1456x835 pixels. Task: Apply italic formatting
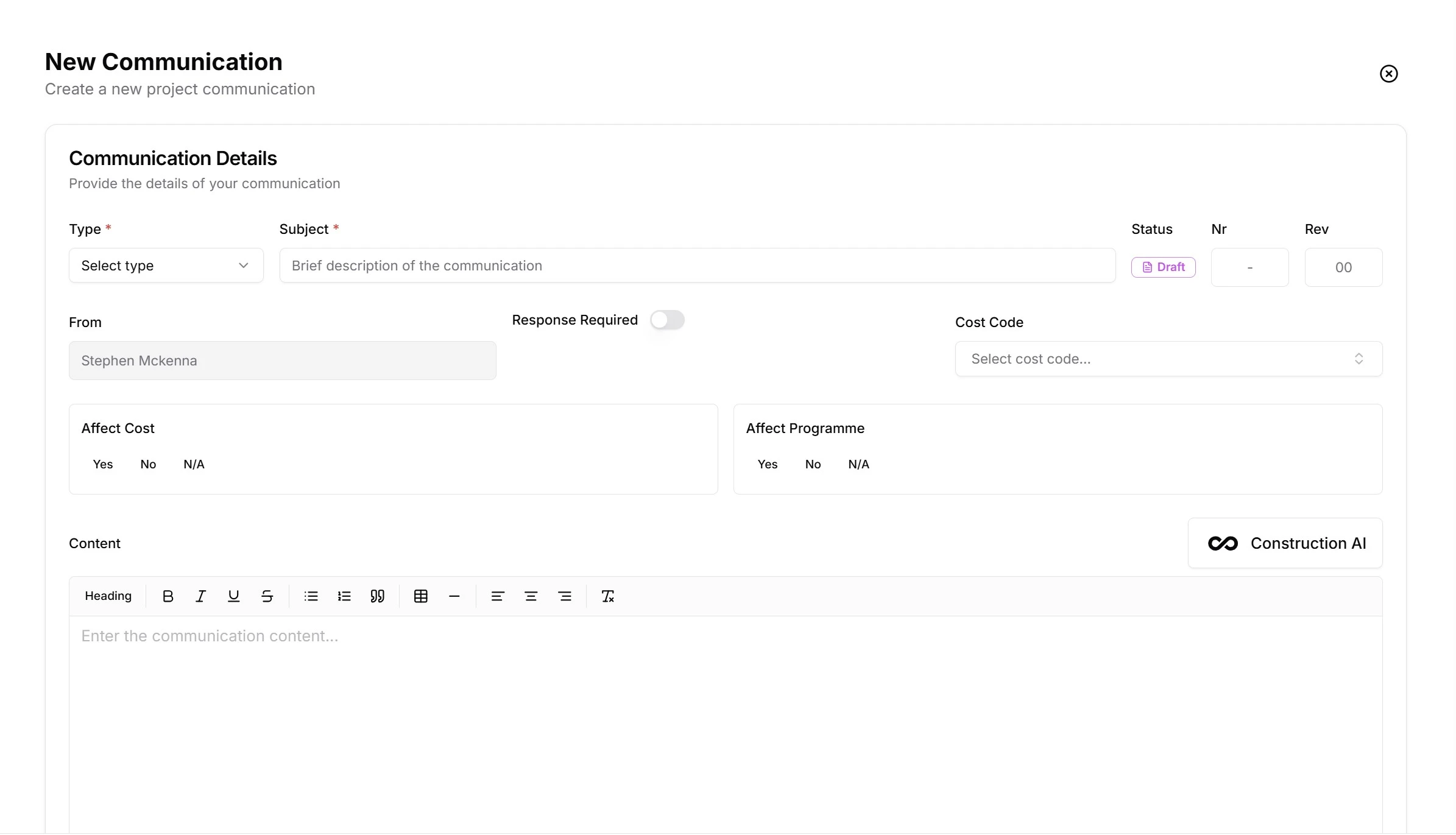pyautogui.click(x=201, y=596)
